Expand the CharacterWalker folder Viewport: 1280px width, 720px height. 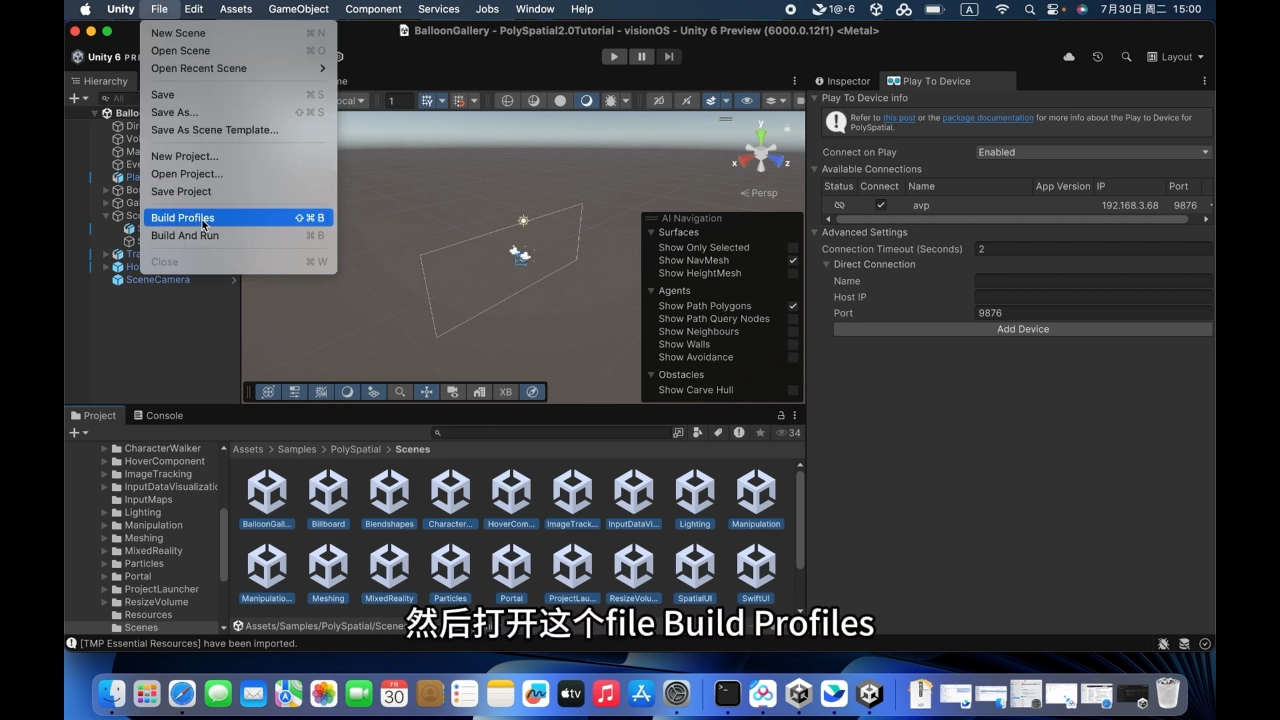(x=105, y=449)
